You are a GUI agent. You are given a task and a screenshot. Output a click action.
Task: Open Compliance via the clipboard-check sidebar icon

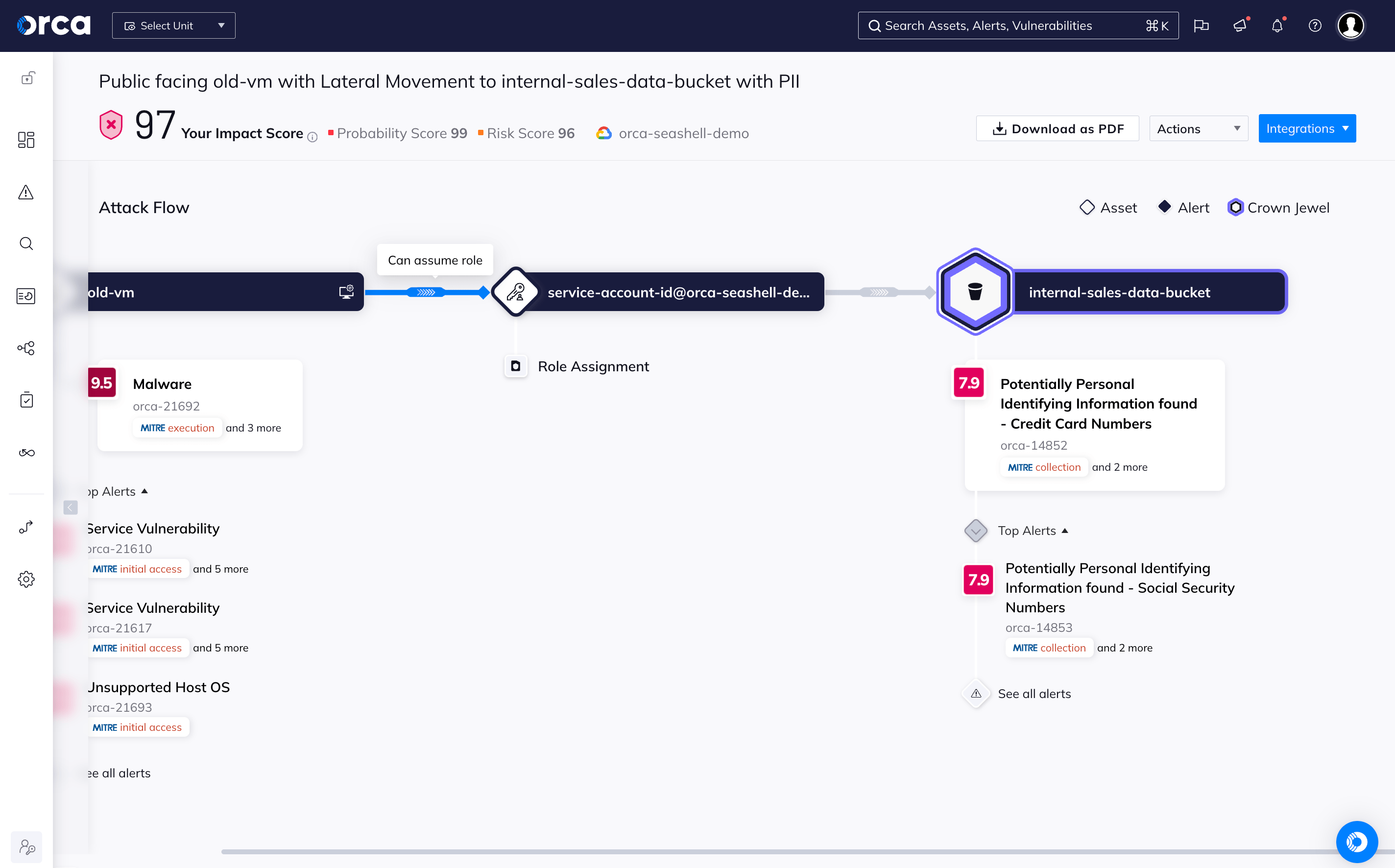pos(26,400)
